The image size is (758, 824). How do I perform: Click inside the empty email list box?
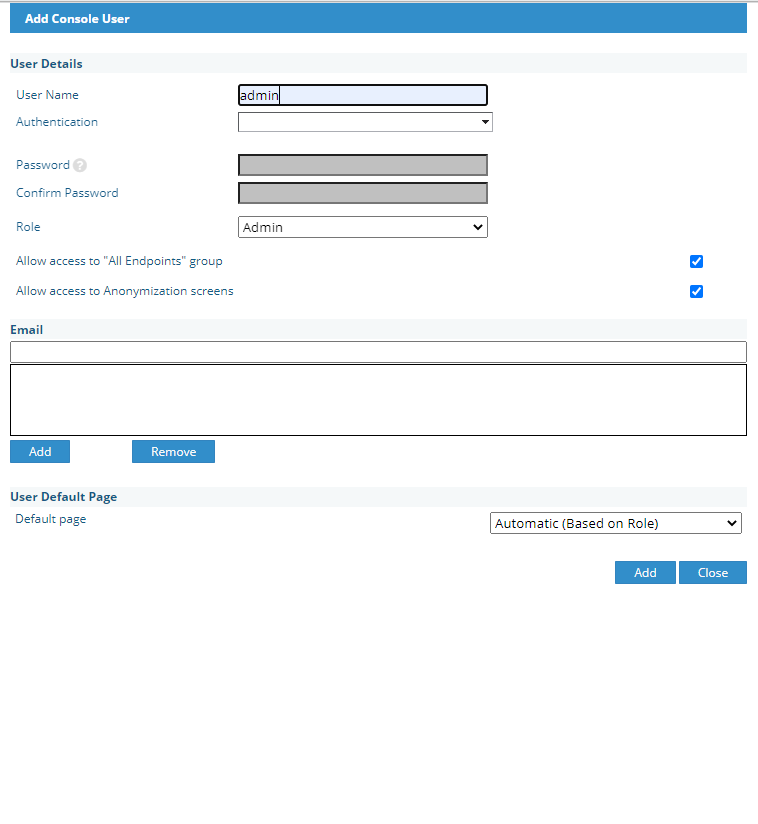[378, 400]
